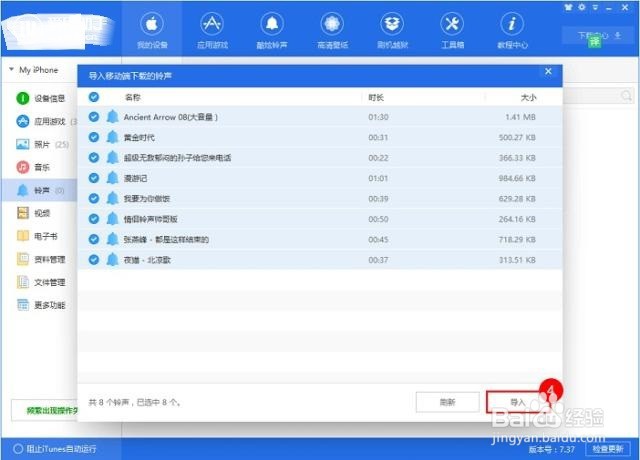Screen dimensions: 640x460
Task: Uncheck the 264.16 KB ringtone checkbox
Action: (94, 219)
